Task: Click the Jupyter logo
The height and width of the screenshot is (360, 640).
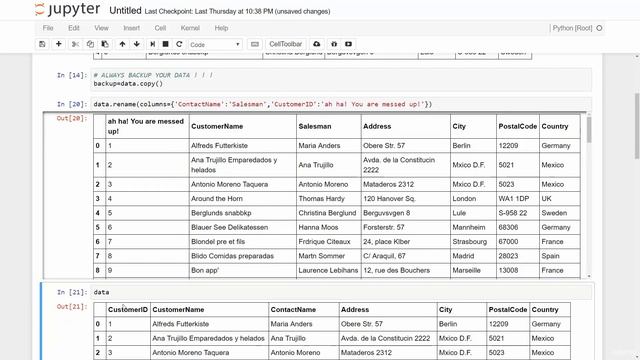Action: tap(67, 9)
